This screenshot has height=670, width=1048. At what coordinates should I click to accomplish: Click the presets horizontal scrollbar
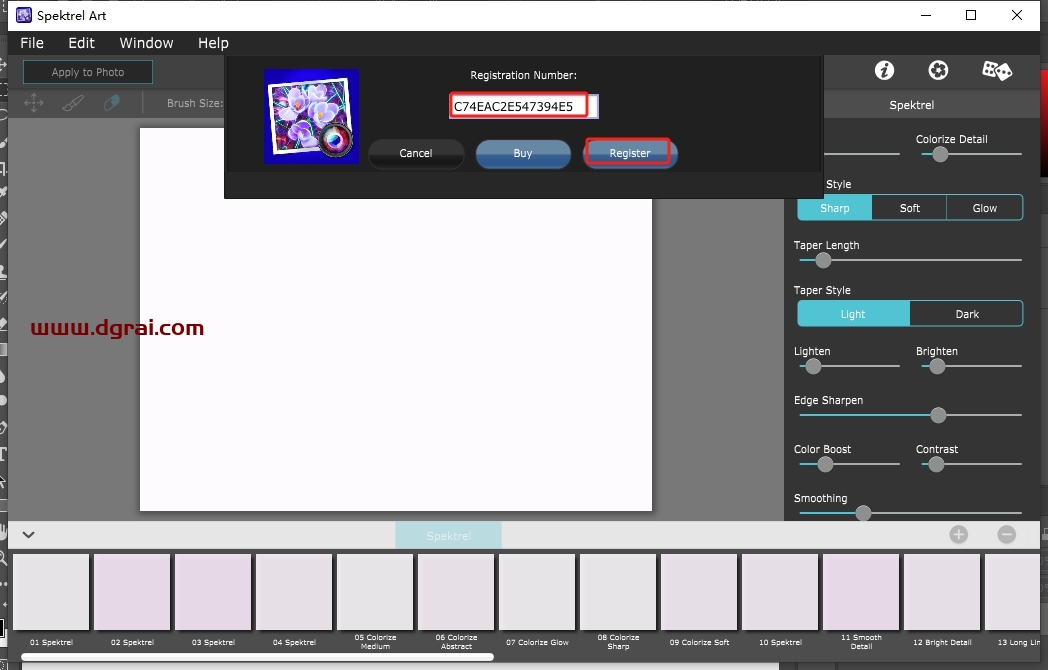[258, 657]
